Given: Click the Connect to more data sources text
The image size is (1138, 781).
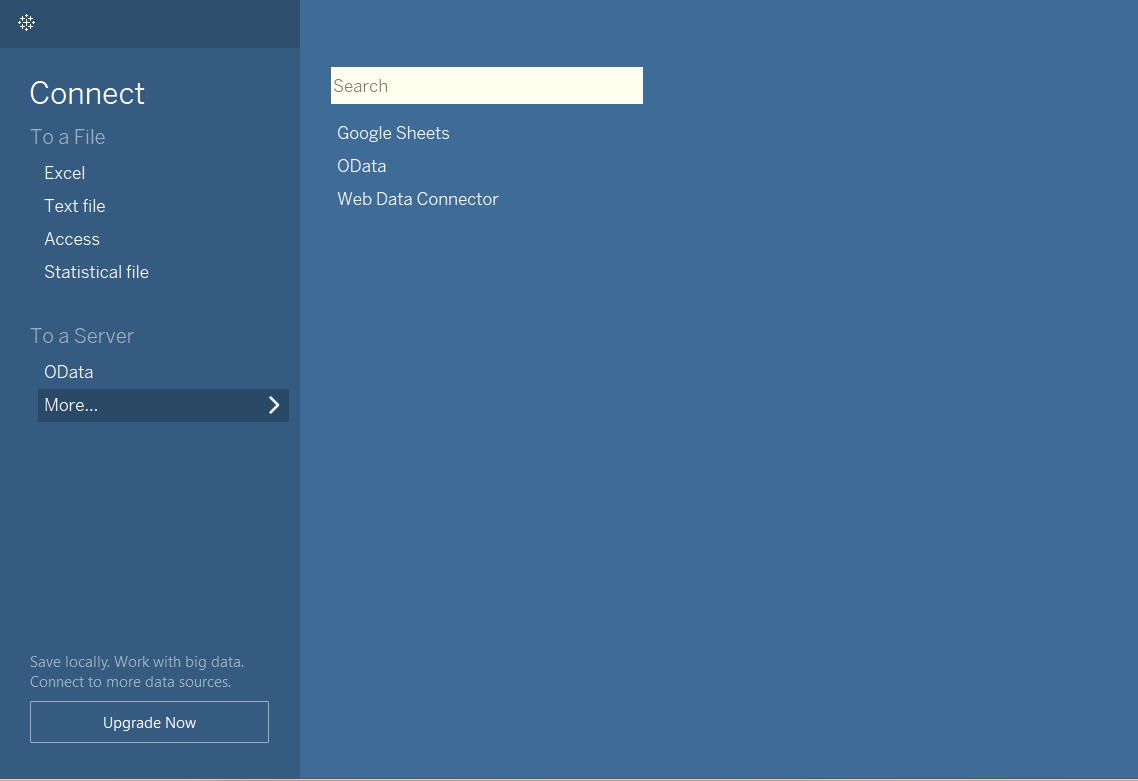Looking at the screenshot, I should pyautogui.click(x=131, y=682).
